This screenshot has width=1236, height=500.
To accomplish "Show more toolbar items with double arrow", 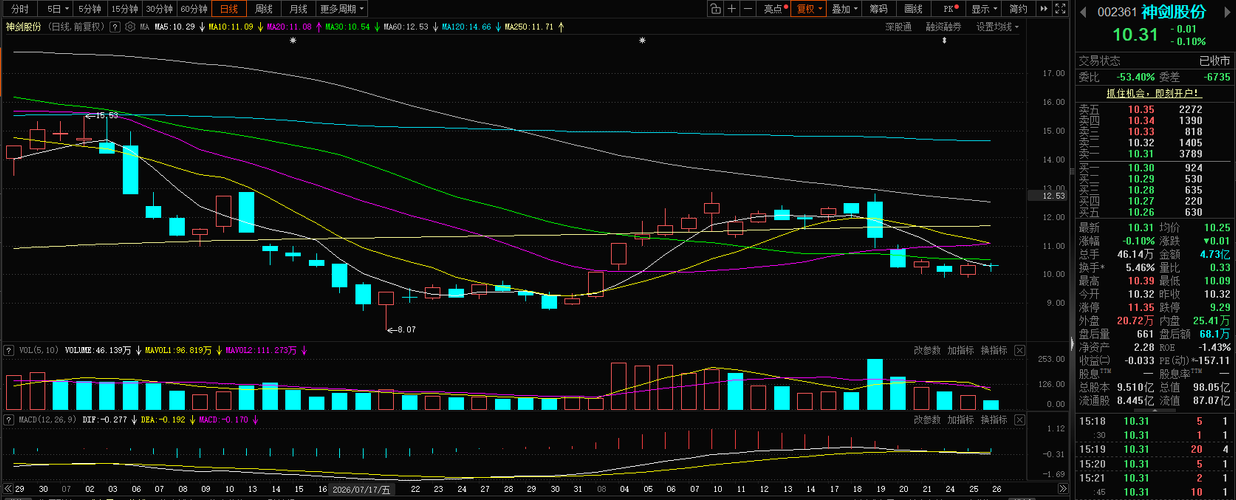I will [x=1044, y=8].
